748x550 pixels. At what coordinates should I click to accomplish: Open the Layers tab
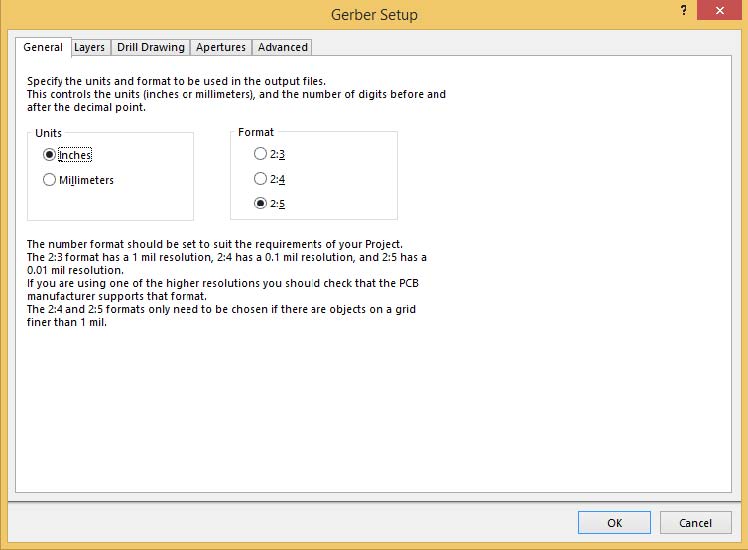click(x=90, y=47)
